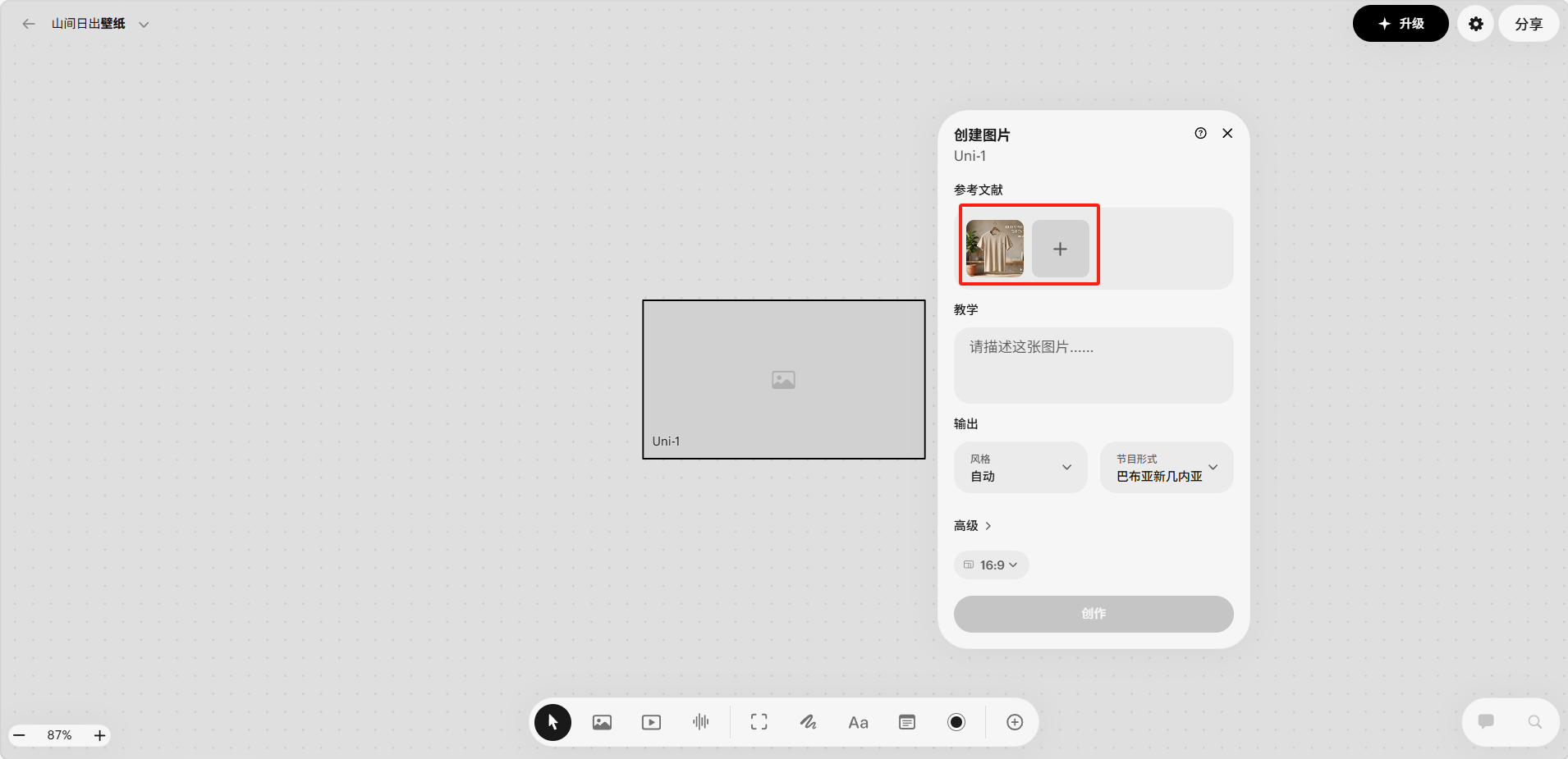
Task: Pick the audio waveform tool
Action: coord(700,722)
